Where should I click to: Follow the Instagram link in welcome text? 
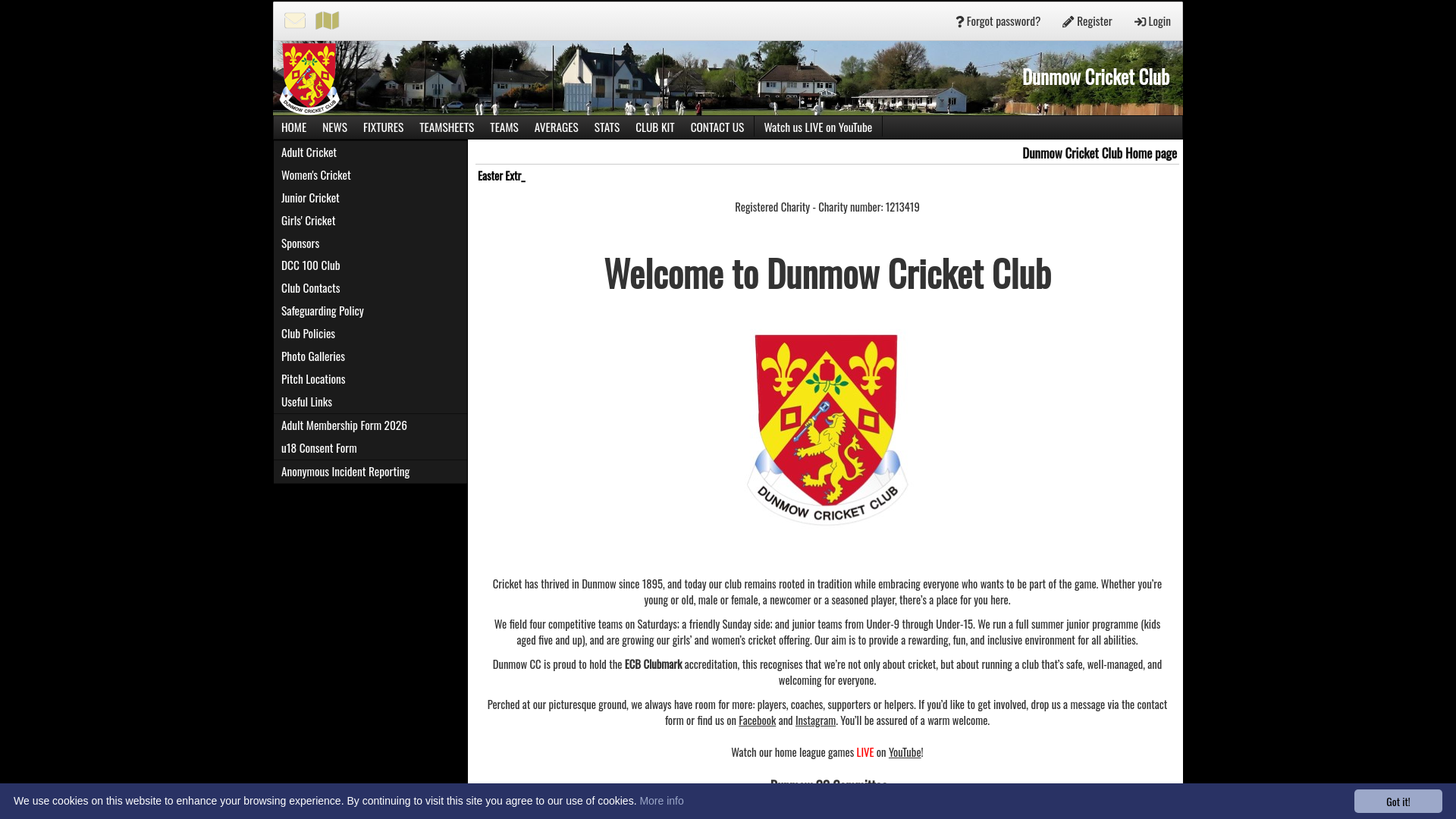tap(815, 720)
